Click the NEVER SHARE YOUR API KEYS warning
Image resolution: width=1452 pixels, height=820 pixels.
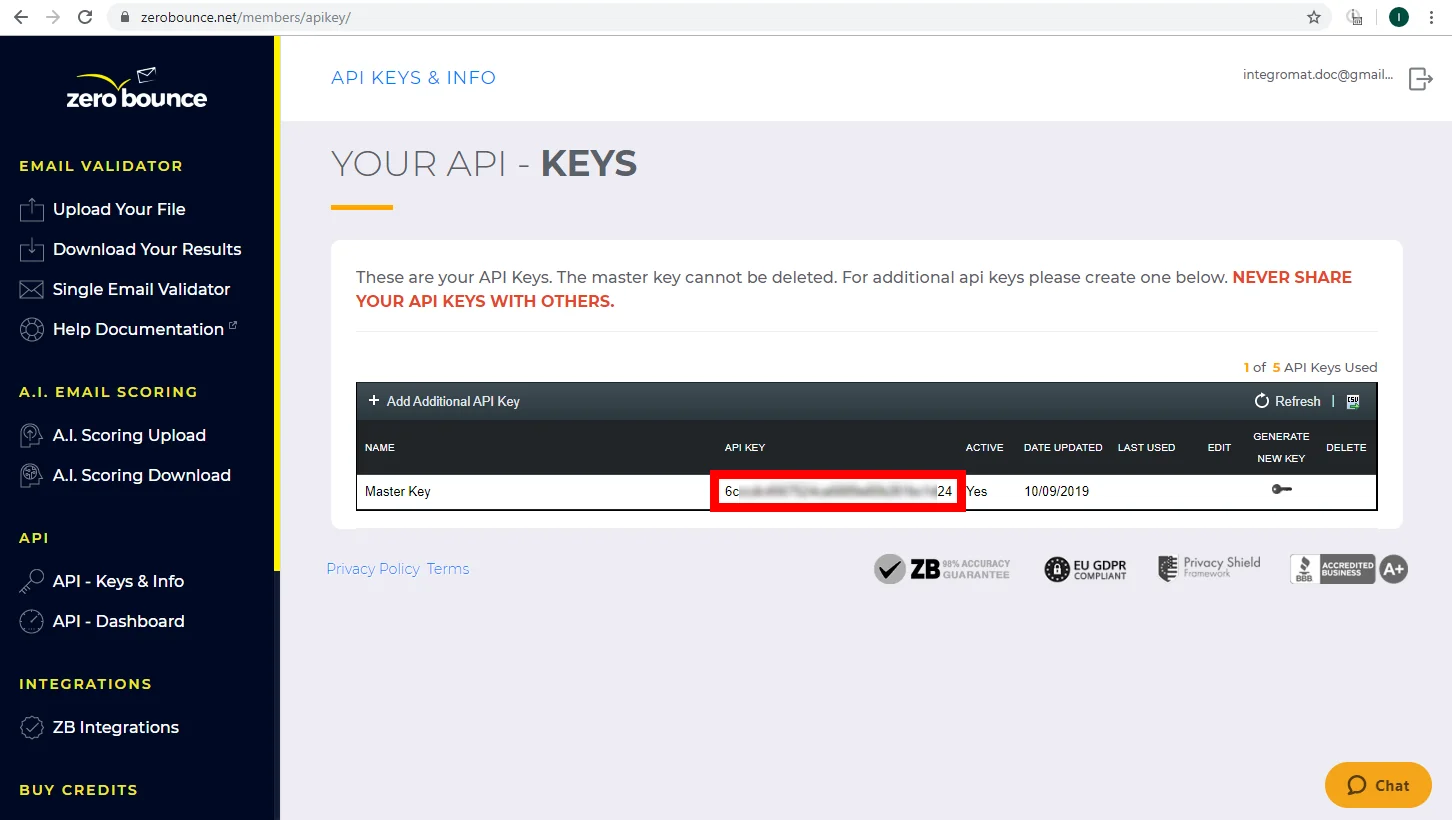[x=854, y=289]
